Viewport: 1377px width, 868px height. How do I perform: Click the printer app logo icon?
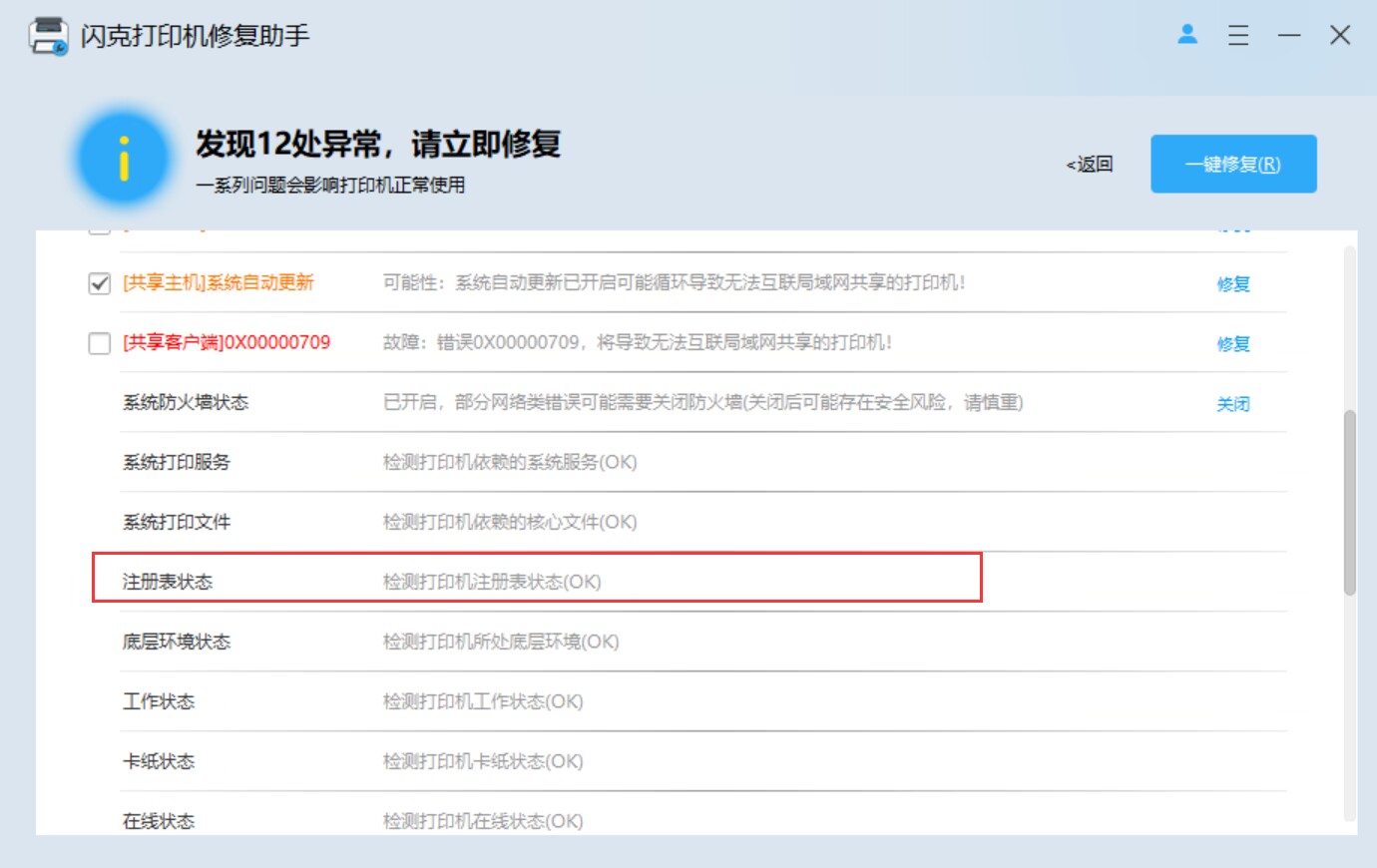coord(49,36)
